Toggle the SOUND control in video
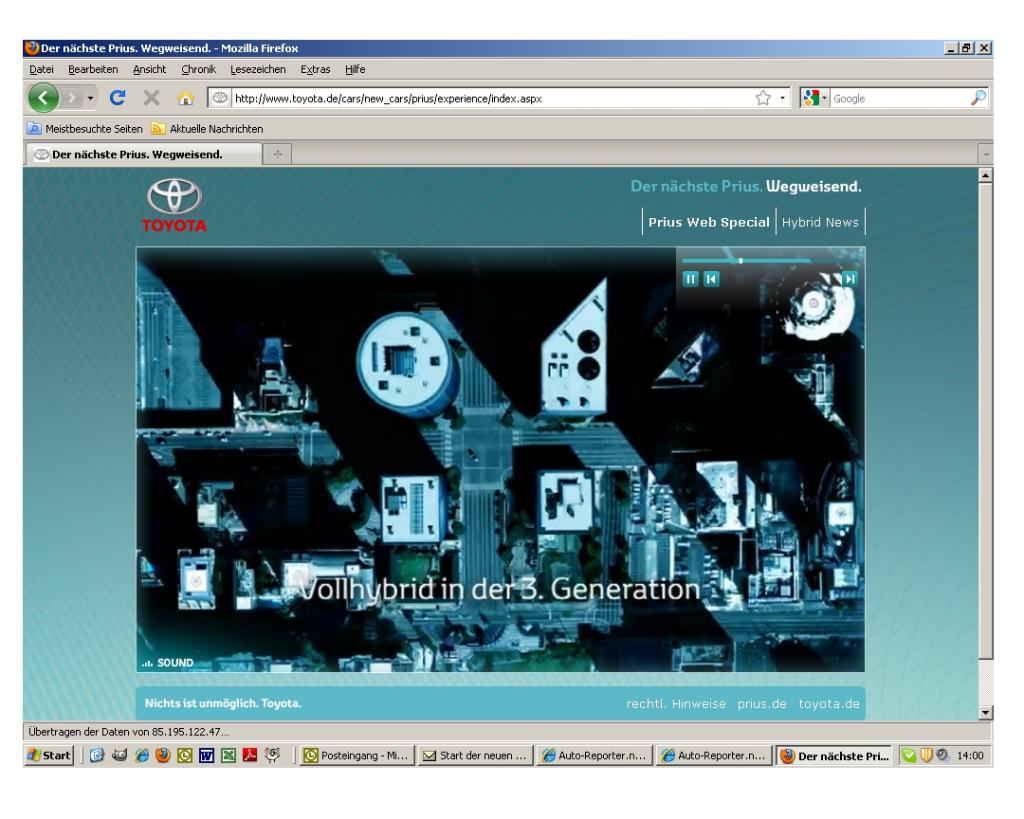 (x=168, y=662)
